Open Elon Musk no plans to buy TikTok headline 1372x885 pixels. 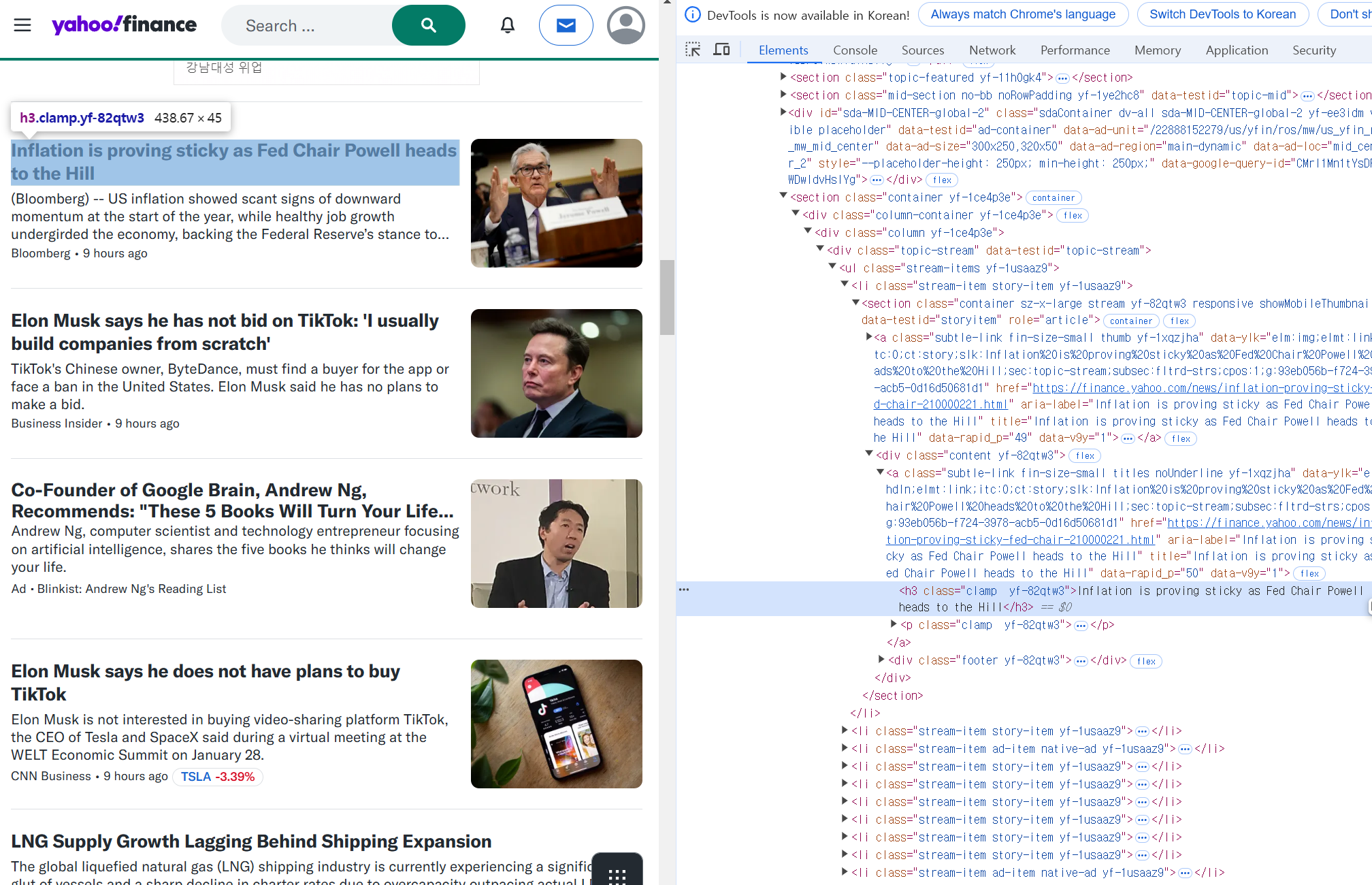[x=206, y=683]
